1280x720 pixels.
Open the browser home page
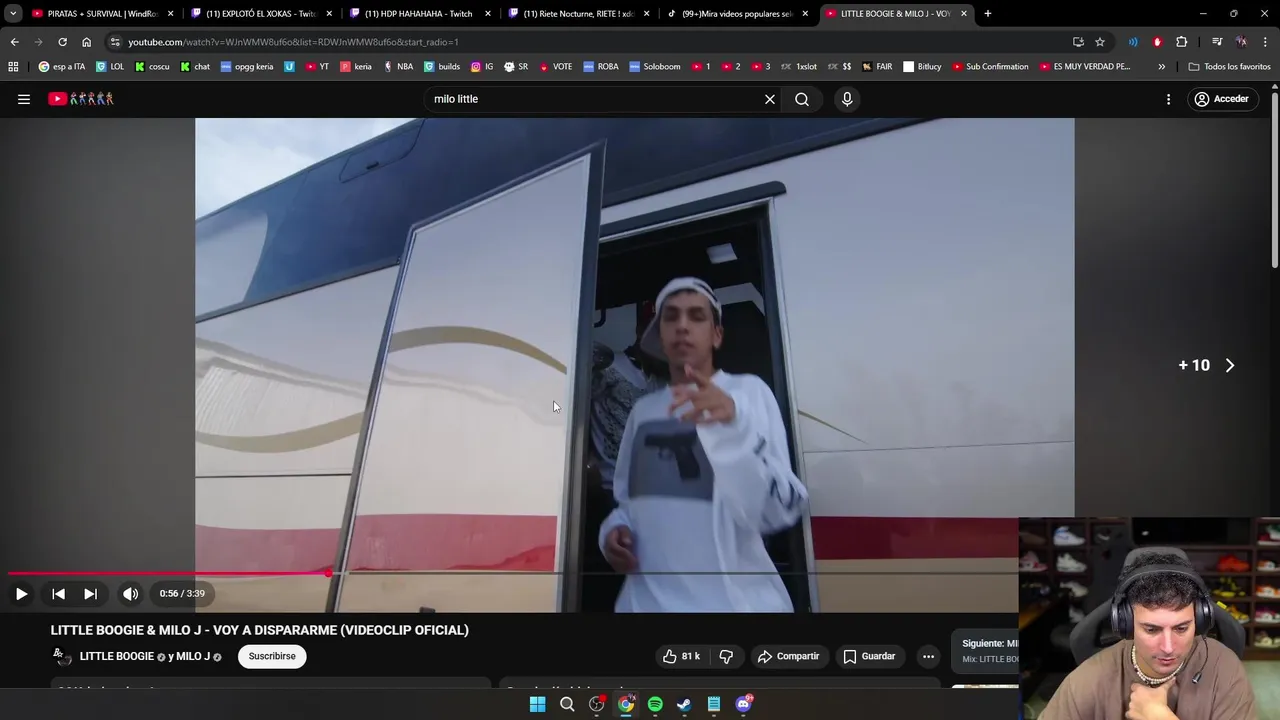coord(86,42)
